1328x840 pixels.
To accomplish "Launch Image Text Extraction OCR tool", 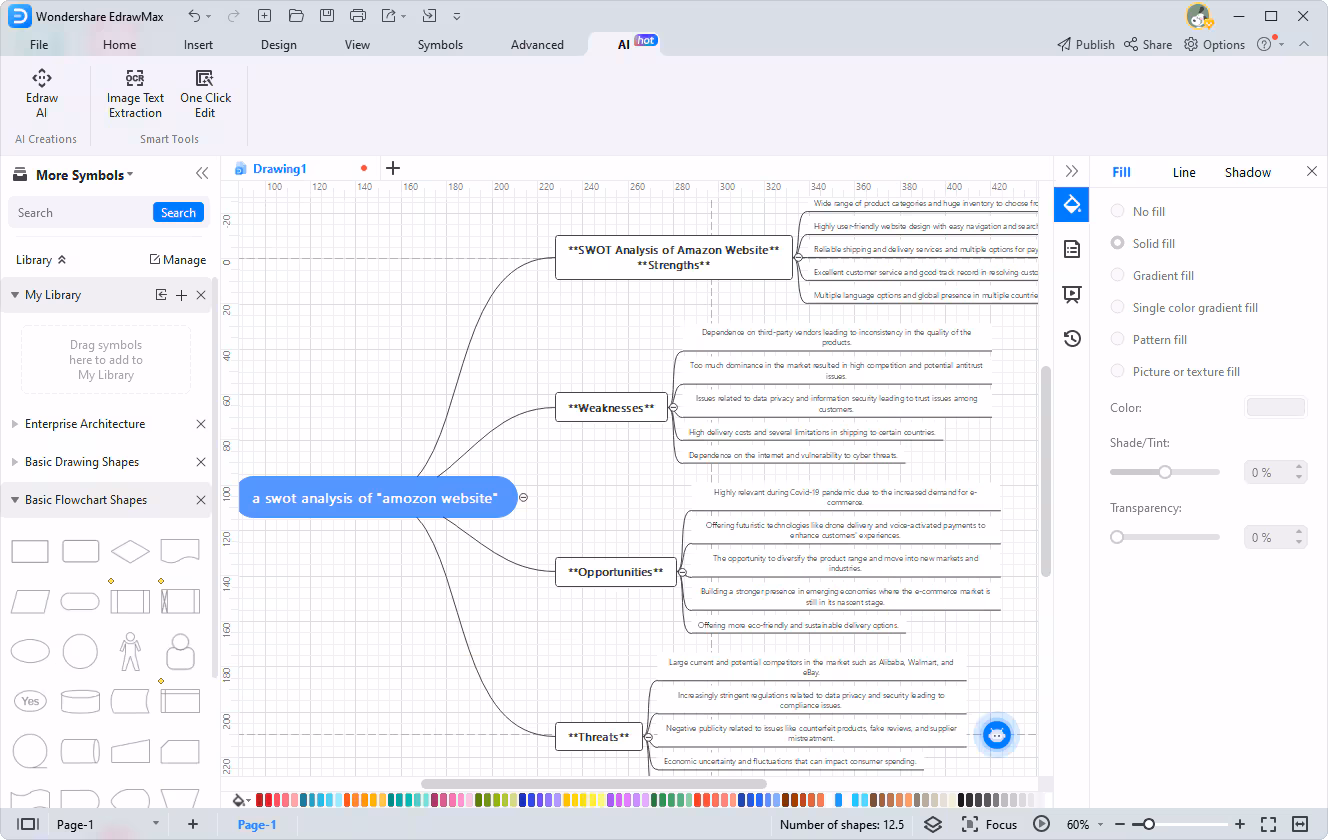I will pyautogui.click(x=135, y=94).
